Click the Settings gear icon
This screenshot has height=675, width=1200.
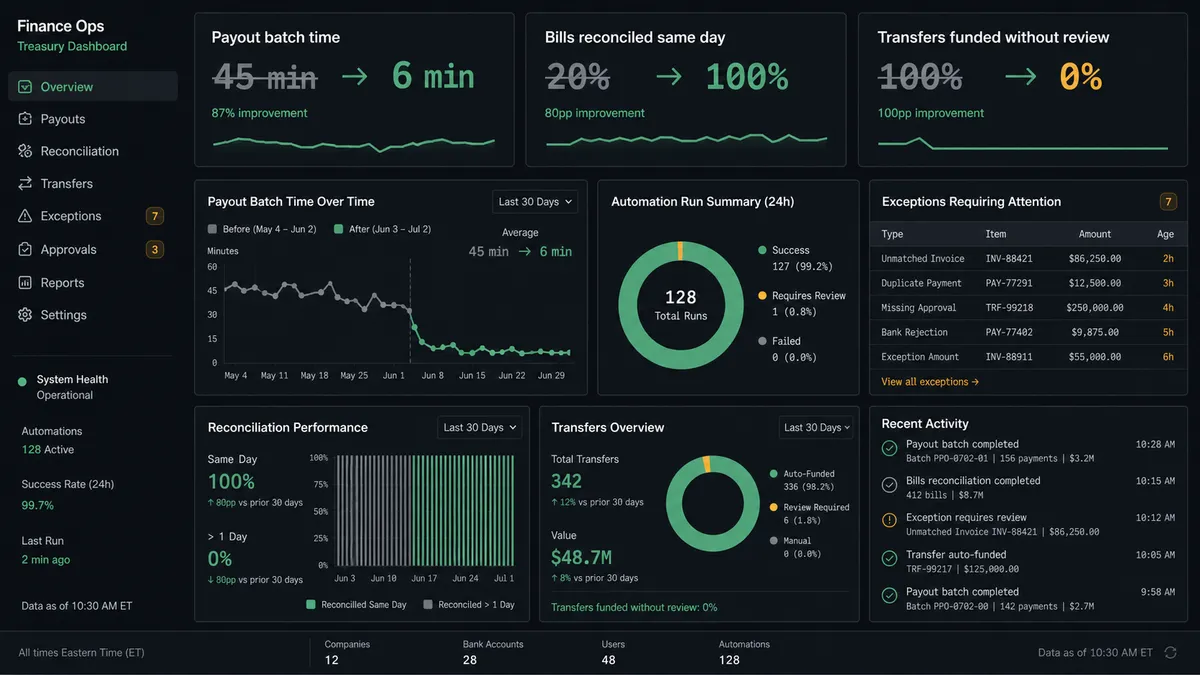click(25, 315)
